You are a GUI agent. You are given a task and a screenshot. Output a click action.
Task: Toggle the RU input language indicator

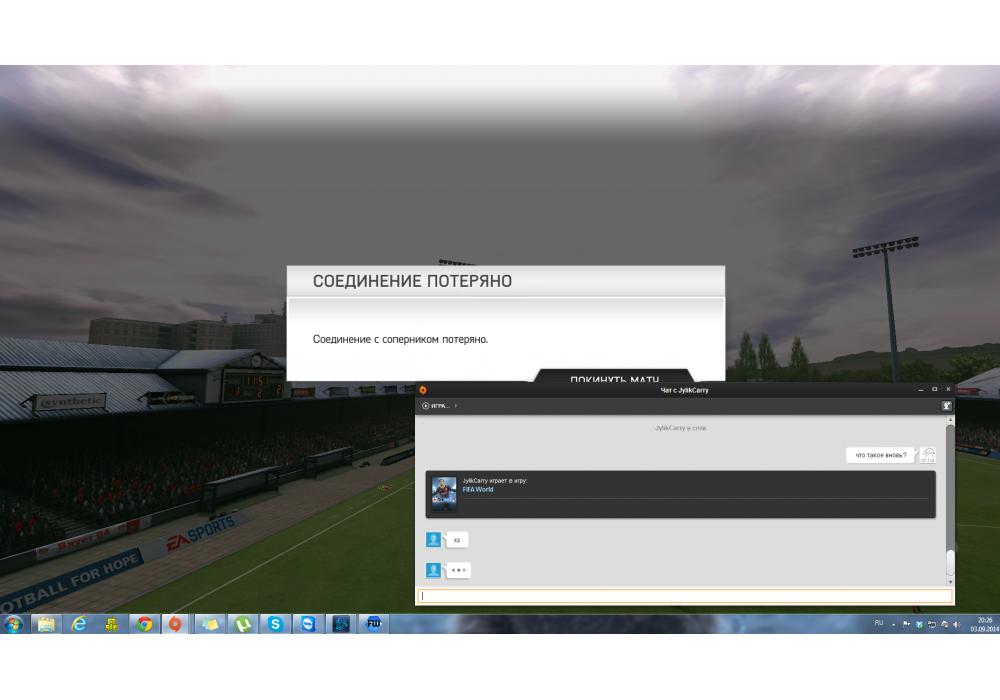(879, 623)
